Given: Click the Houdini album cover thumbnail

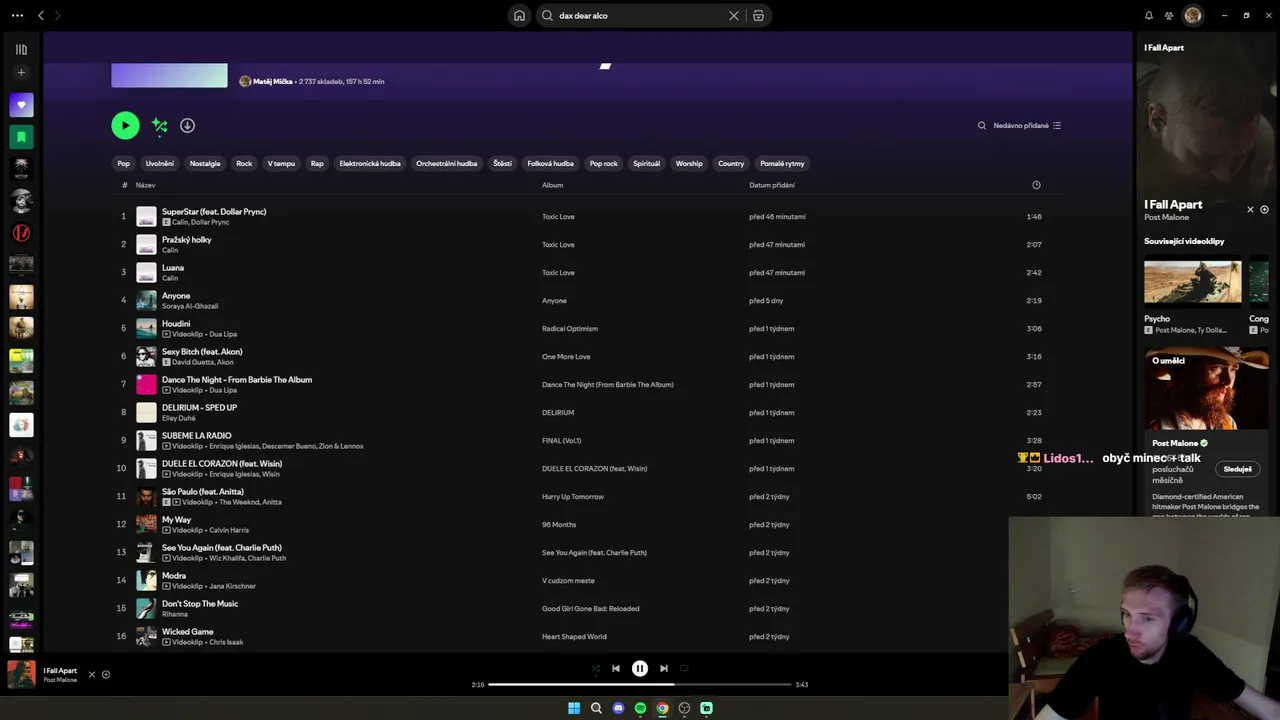Looking at the screenshot, I should point(146,328).
